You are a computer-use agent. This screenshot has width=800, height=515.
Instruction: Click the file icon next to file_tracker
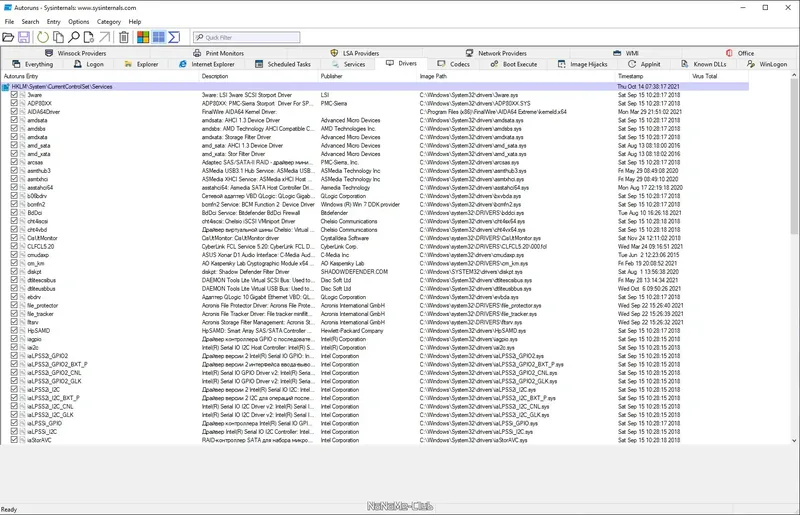click(22, 314)
